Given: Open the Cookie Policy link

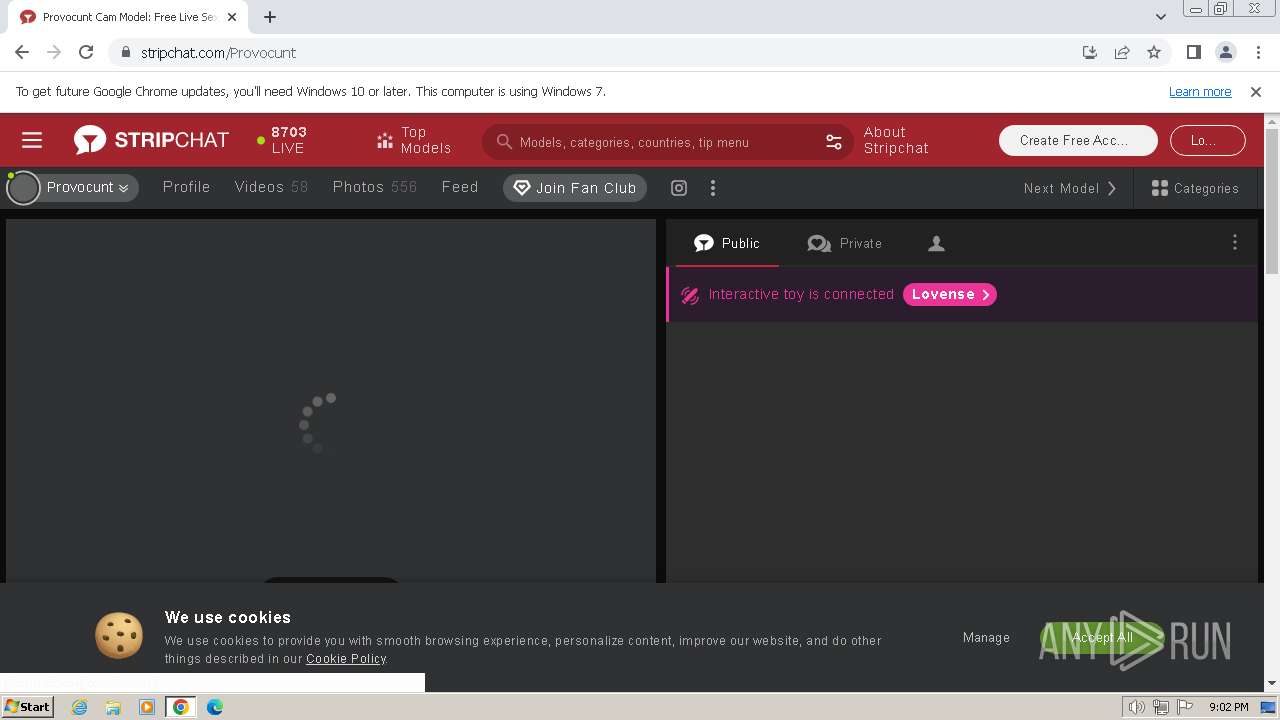Looking at the screenshot, I should [x=346, y=659].
